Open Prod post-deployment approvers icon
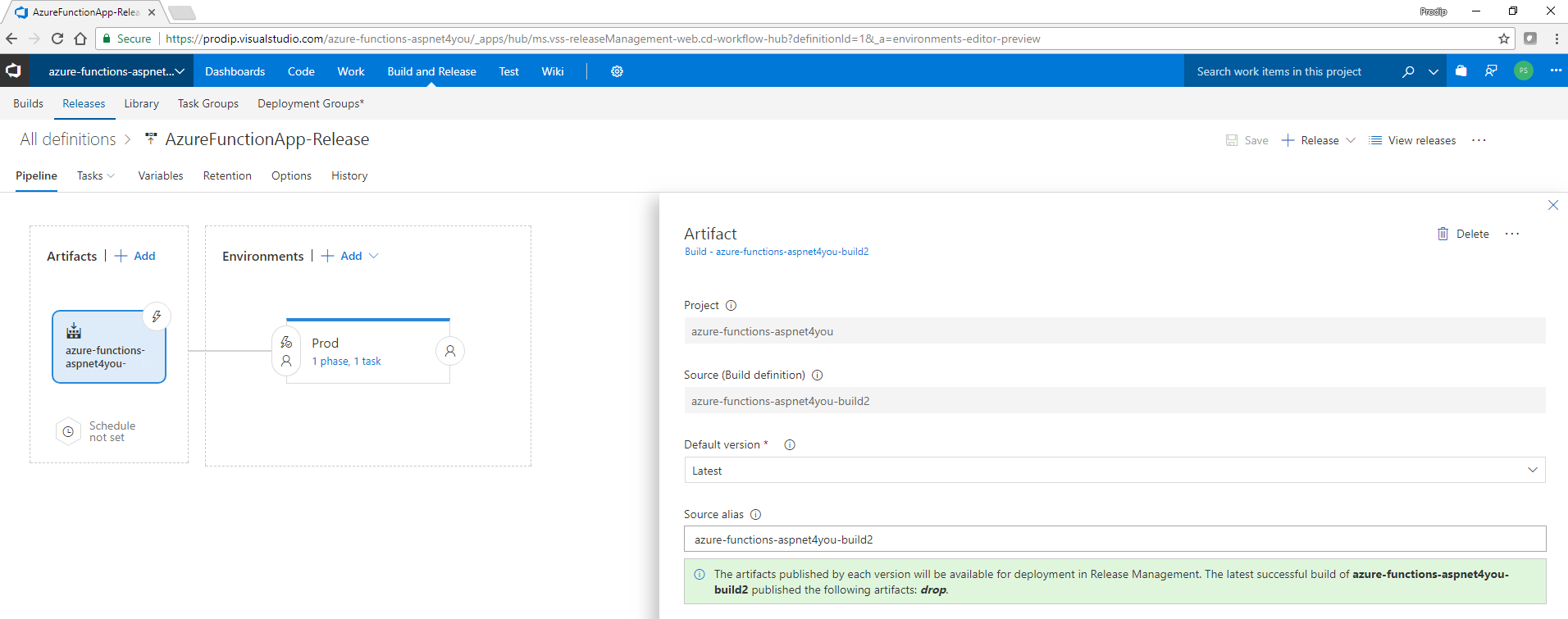This screenshot has width=1568, height=619. coord(450,351)
